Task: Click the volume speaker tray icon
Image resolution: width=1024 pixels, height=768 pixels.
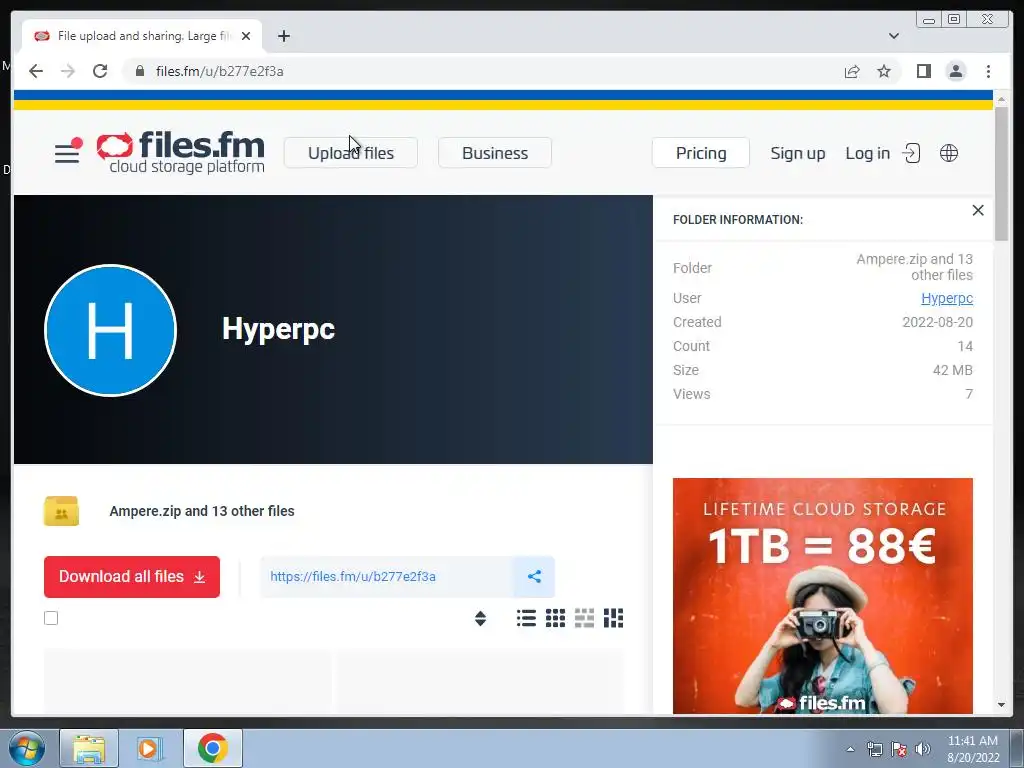Action: coord(923,749)
